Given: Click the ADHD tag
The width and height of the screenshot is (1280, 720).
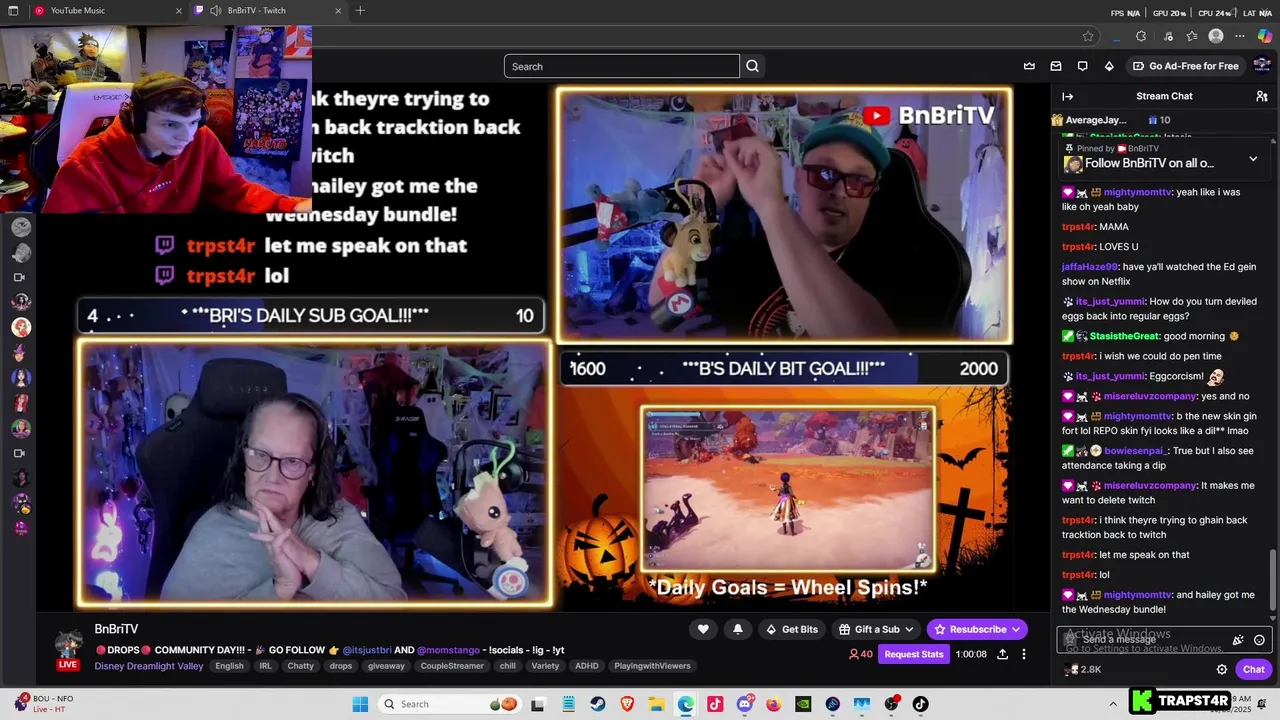Looking at the screenshot, I should 586,666.
